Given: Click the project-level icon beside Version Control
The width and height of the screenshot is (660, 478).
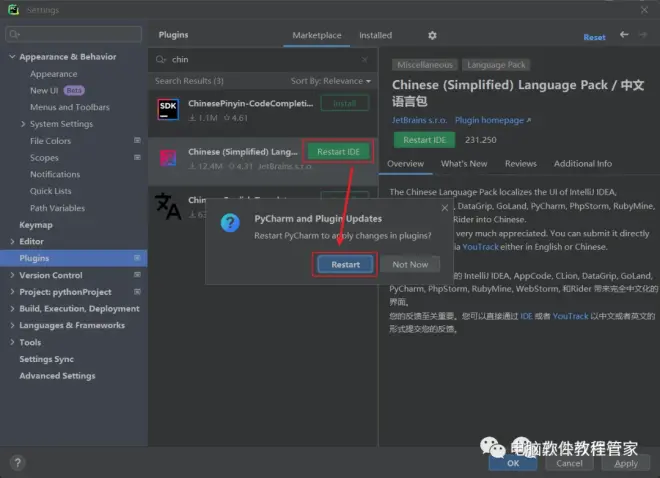Looking at the screenshot, I should coord(137,275).
